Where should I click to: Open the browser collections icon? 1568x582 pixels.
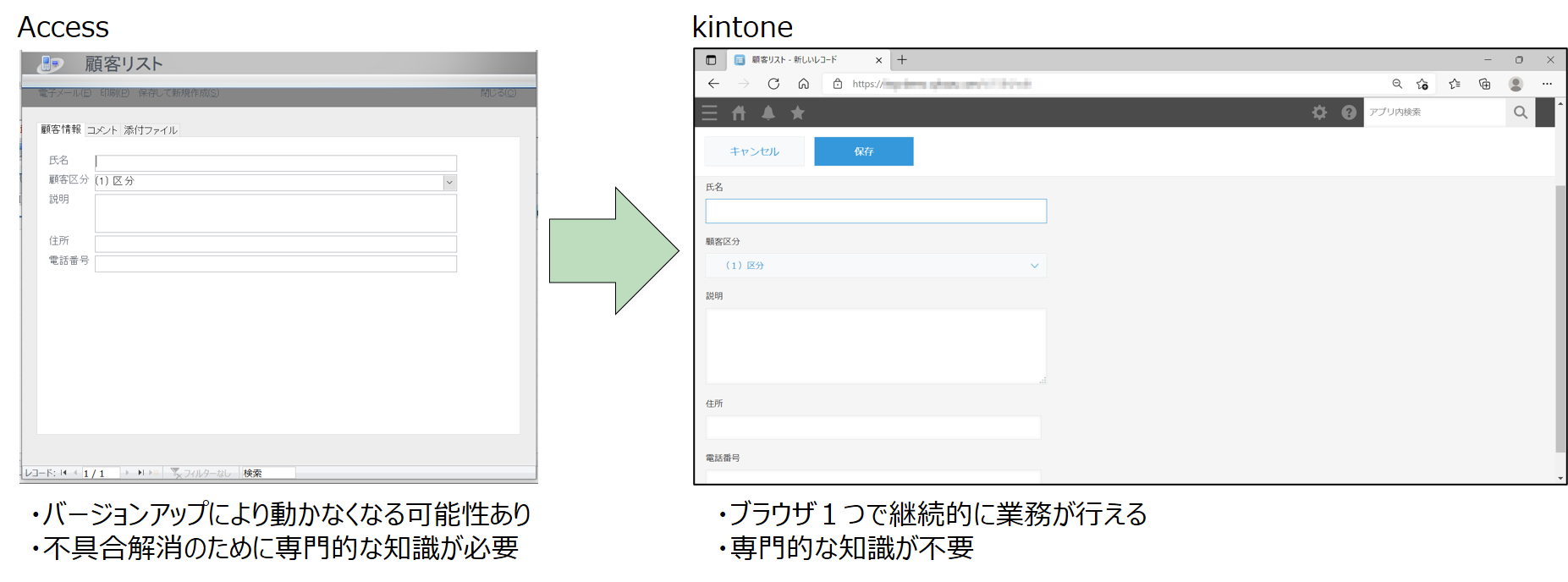(x=1484, y=84)
